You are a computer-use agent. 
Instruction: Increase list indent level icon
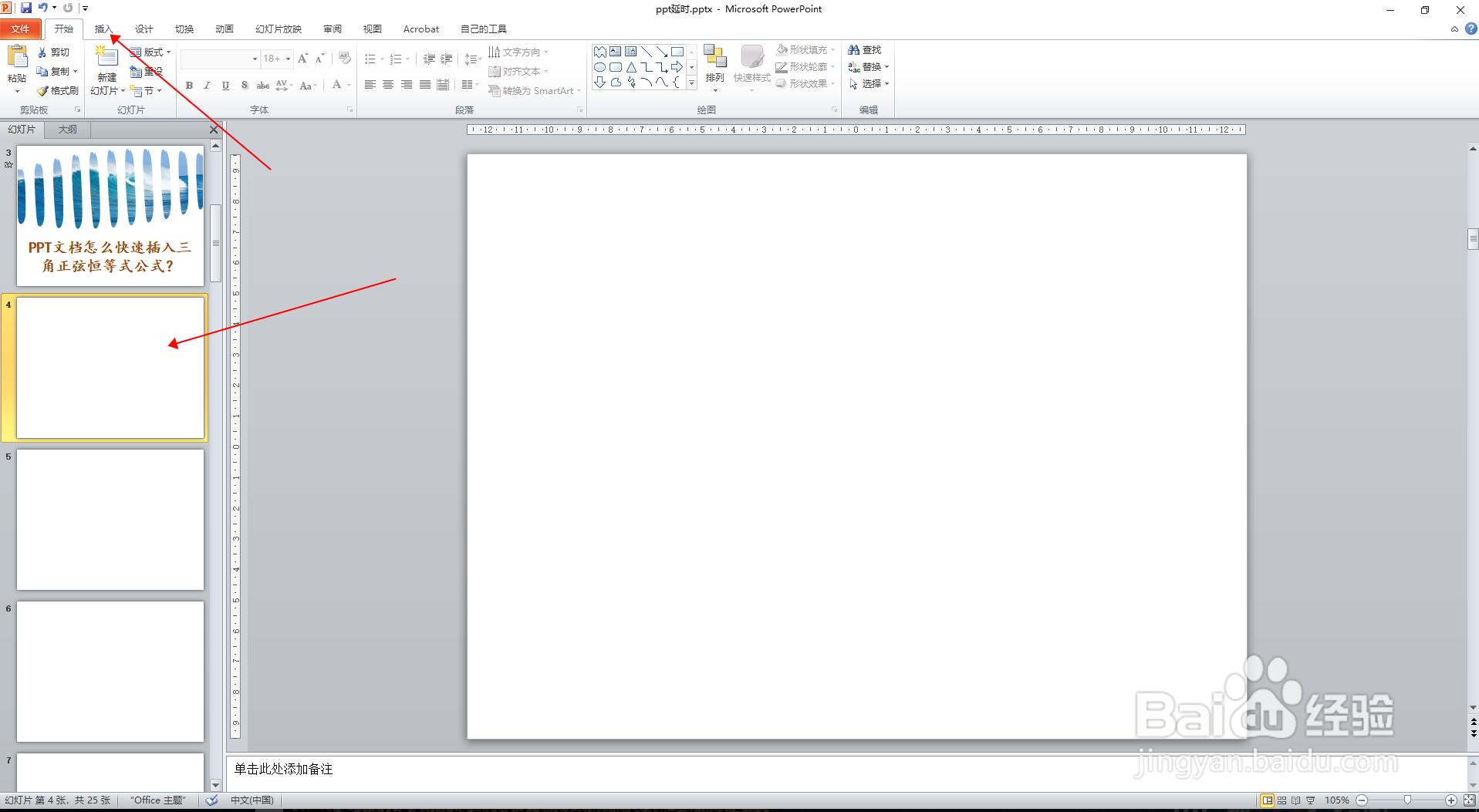(447, 59)
